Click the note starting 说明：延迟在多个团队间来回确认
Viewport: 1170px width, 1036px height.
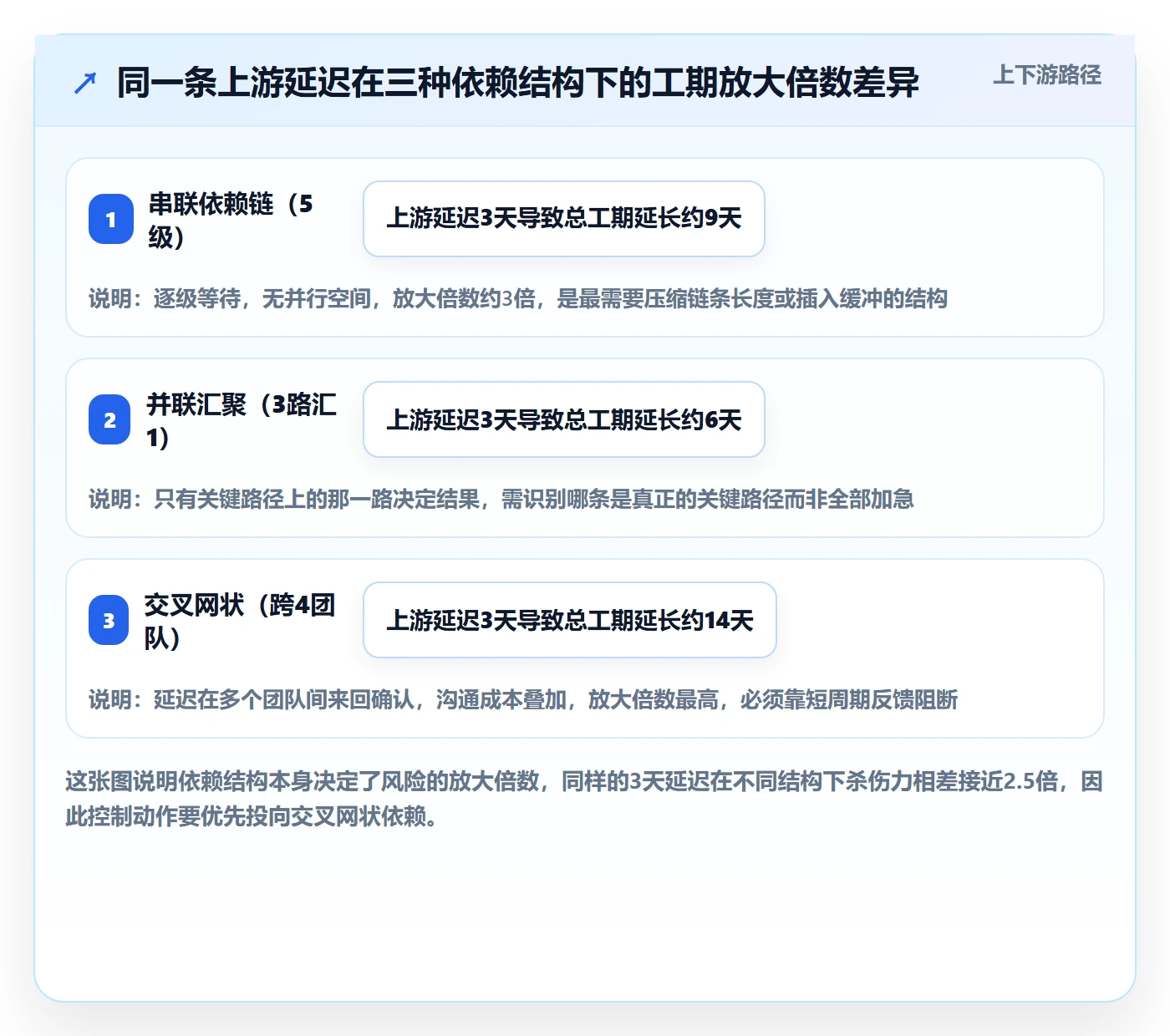tap(523, 699)
